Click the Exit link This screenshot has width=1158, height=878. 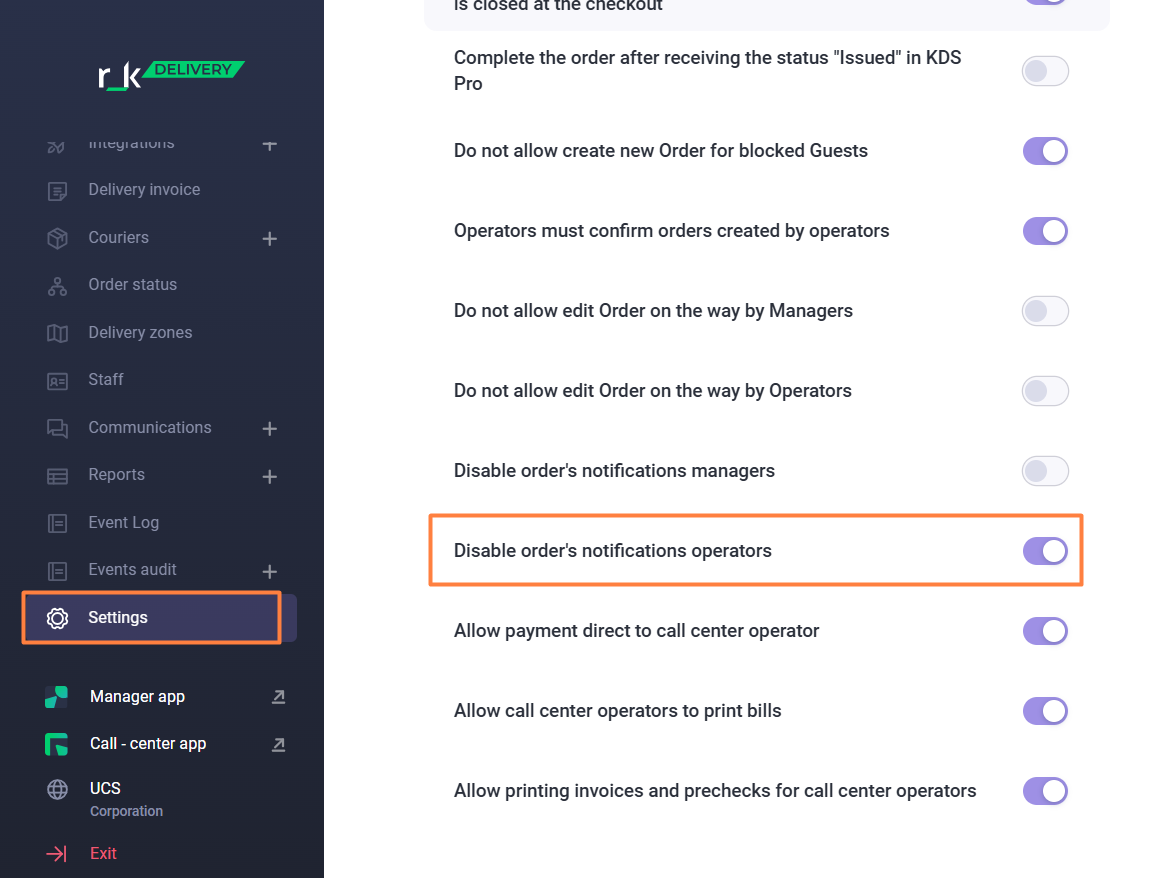pos(103,854)
